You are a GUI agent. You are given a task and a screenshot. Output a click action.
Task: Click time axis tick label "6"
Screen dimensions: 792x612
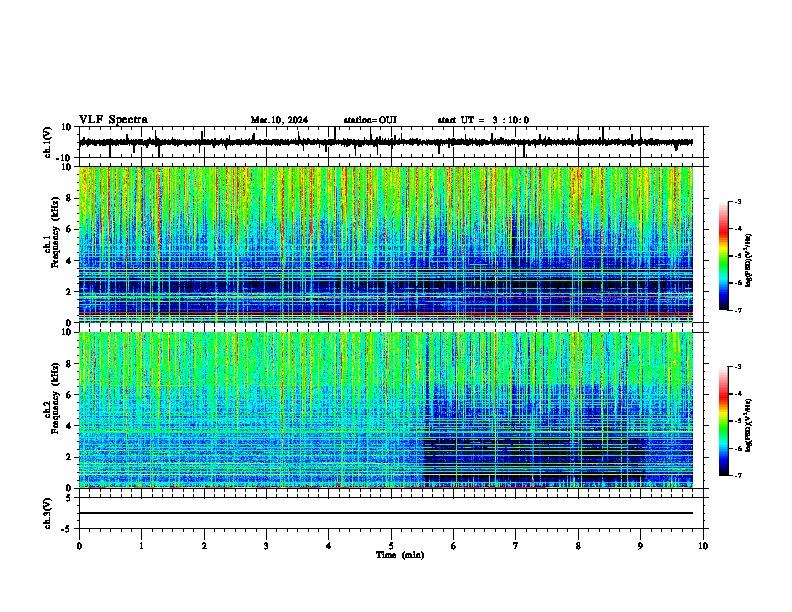tap(454, 546)
